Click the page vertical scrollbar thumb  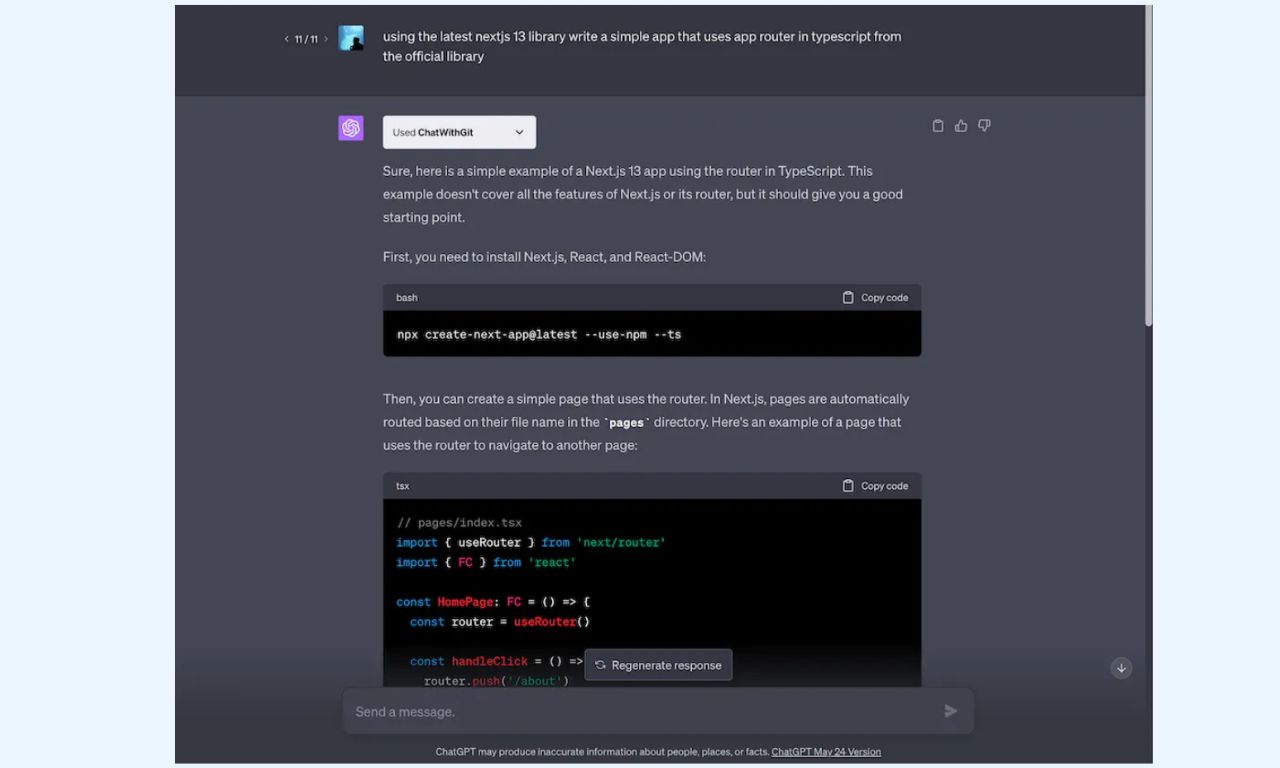(1148, 165)
